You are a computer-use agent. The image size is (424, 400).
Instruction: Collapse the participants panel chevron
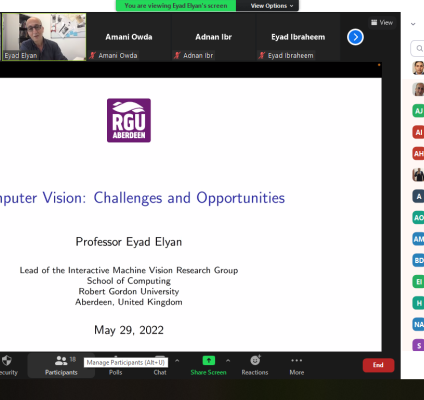(x=413, y=24)
